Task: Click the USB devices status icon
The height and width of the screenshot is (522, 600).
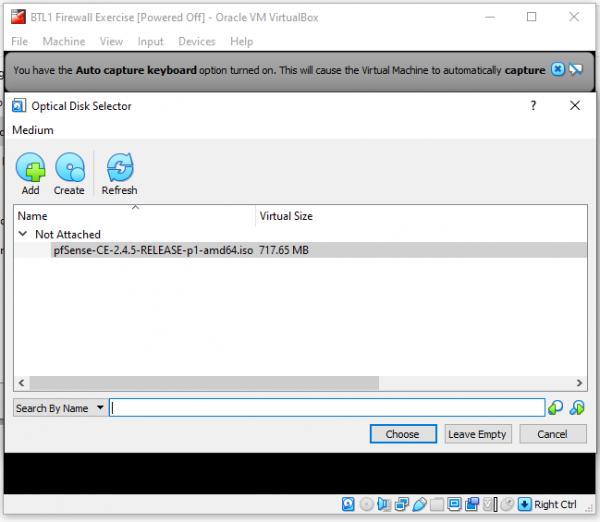Action: [x=419, y=504]
